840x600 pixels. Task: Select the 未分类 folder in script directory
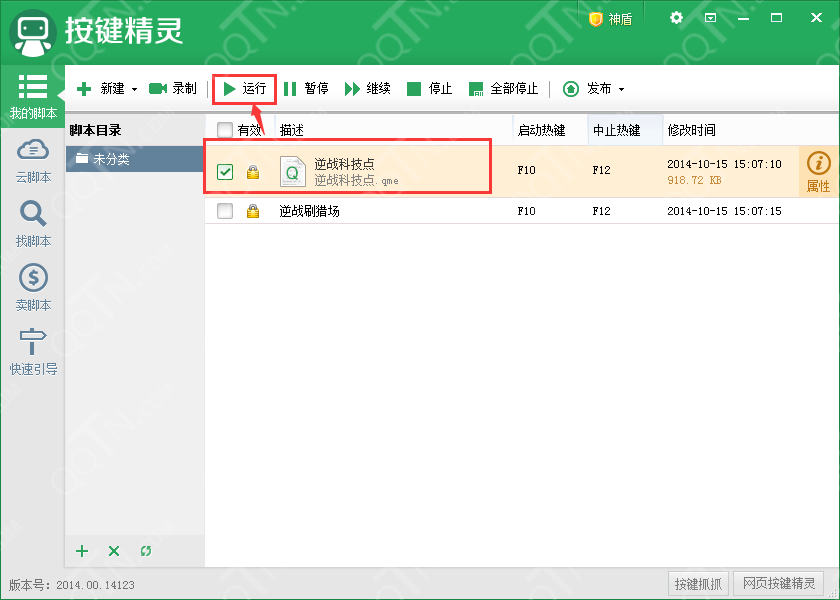point(110,157)
